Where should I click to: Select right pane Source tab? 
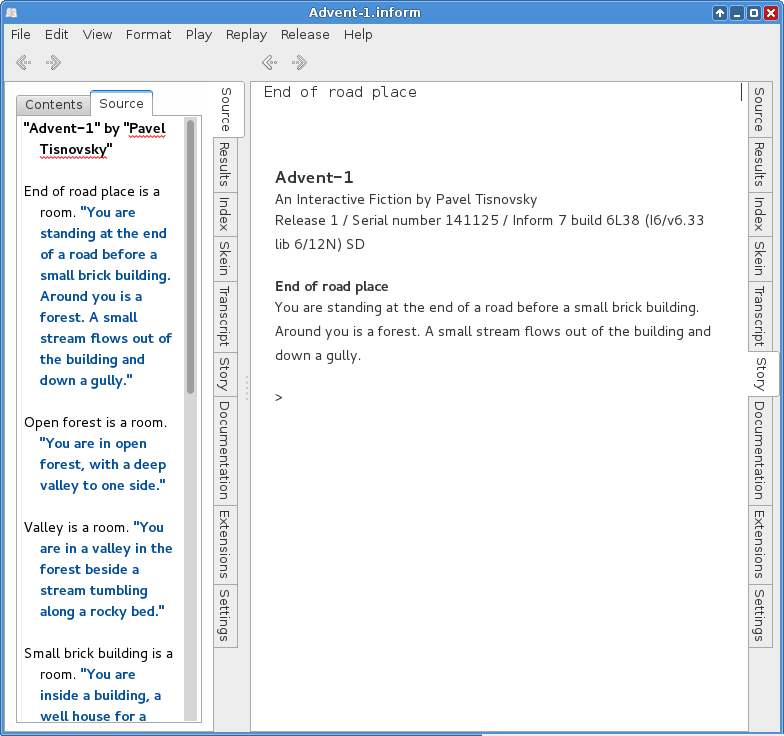[759, 110]
